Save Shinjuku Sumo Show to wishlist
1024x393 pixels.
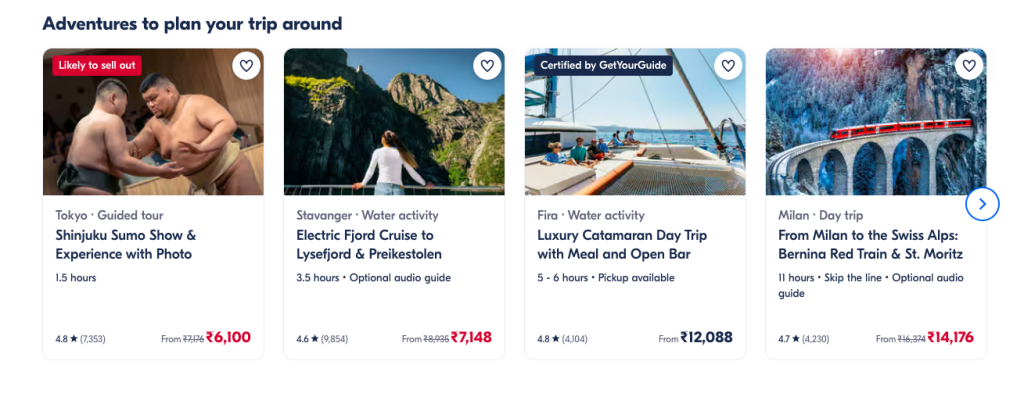[246, 66]
